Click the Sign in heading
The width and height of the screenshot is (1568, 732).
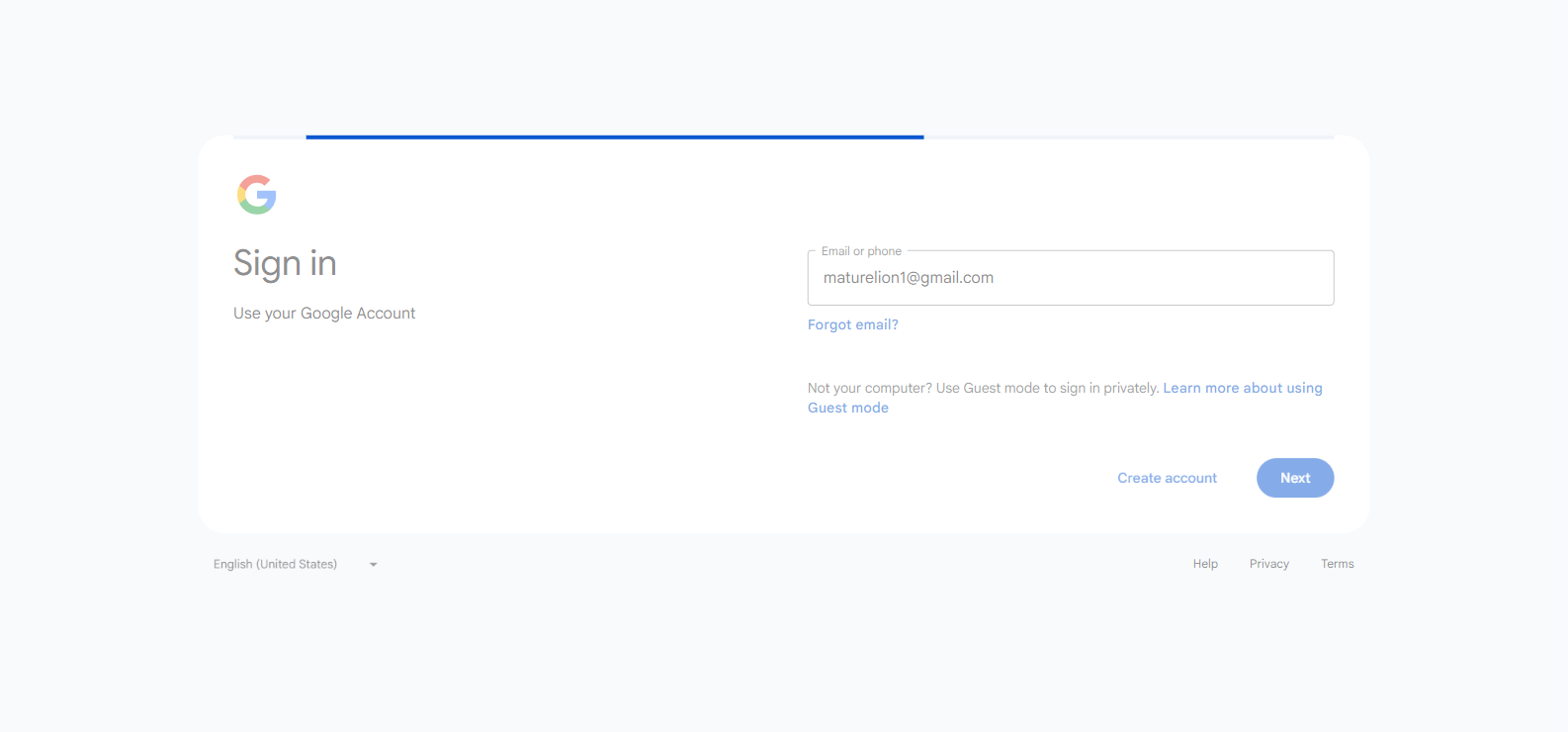[285, 263]
